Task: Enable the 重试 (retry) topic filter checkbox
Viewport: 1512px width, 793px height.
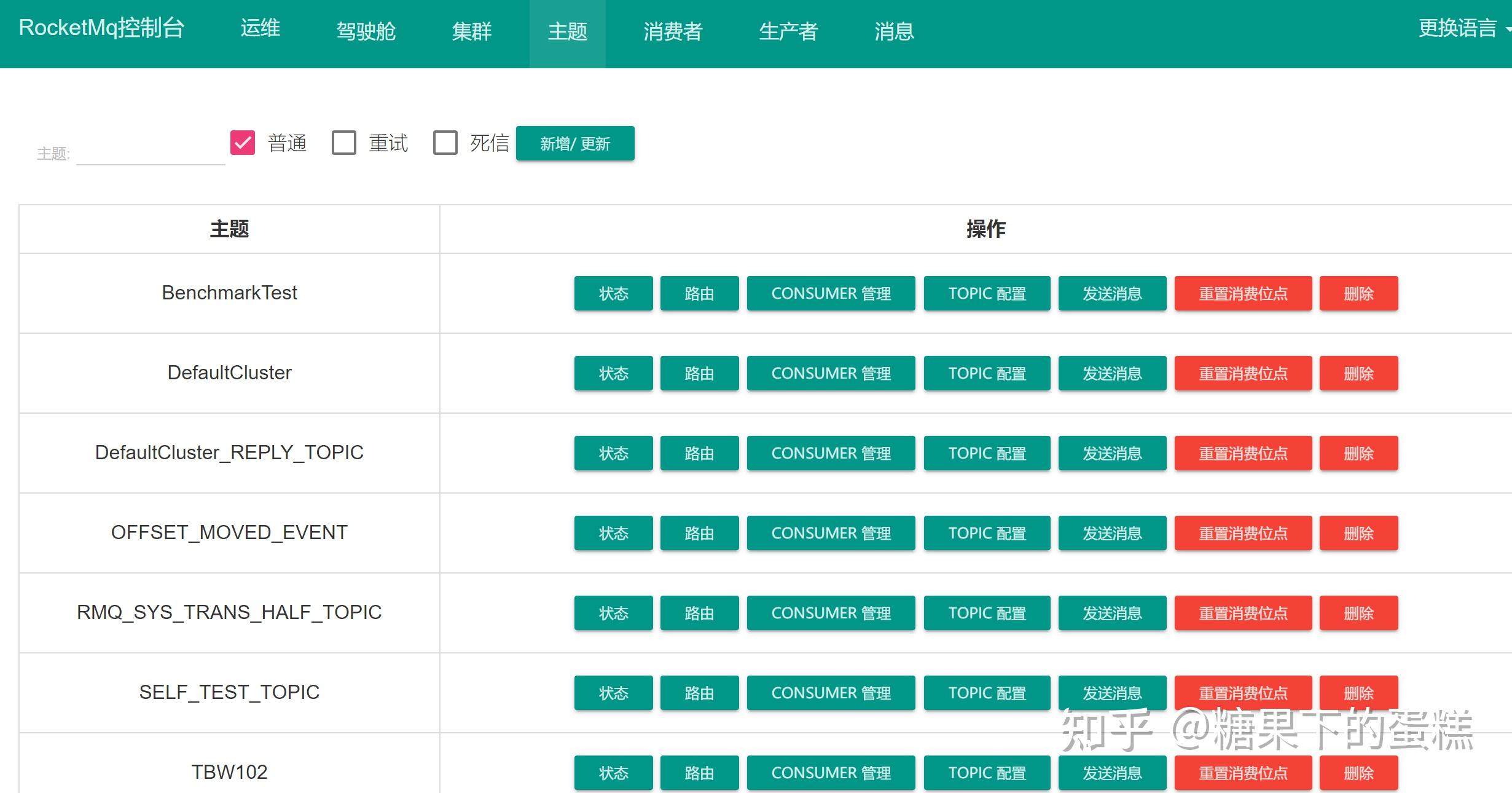Action: coord(344,142)
